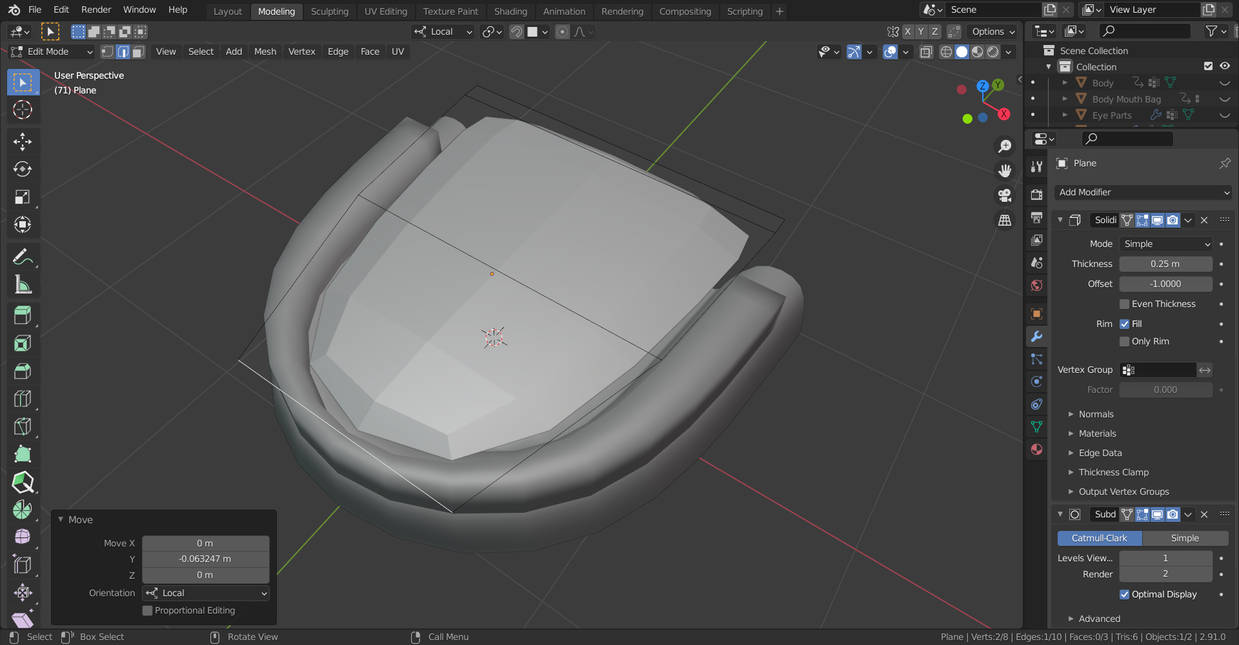Select the Move tool in the toolbar

click(x=22, y=142)
